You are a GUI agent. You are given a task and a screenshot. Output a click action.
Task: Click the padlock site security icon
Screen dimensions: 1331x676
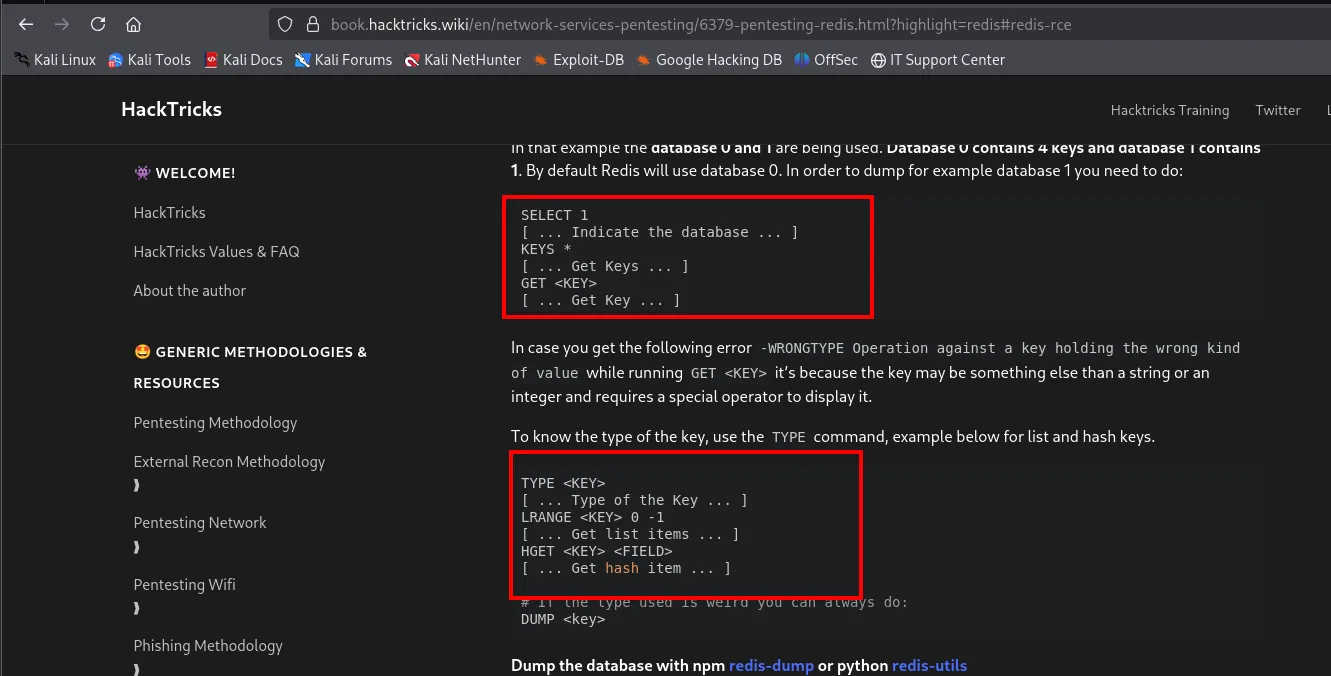(x=312, y=24)
